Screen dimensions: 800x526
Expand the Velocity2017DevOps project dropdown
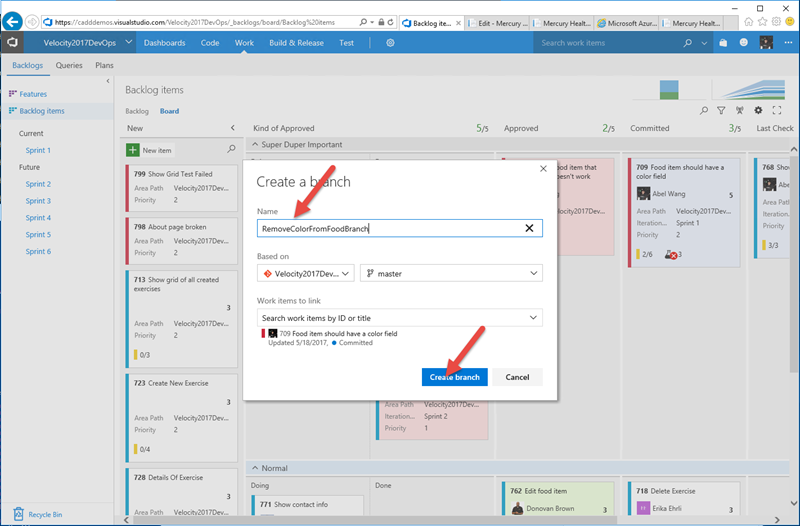(129, 42)
